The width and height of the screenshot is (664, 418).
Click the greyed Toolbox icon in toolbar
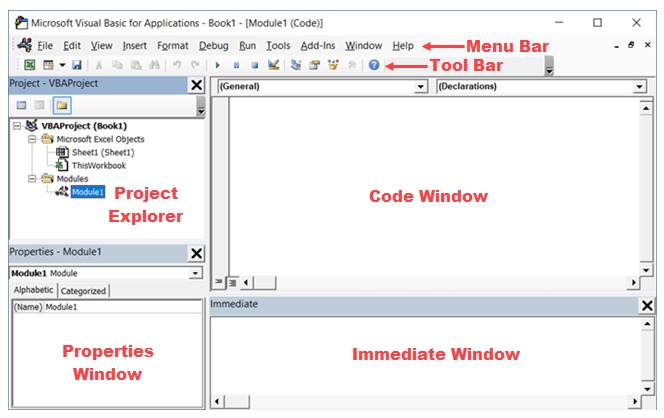[351, 65]
